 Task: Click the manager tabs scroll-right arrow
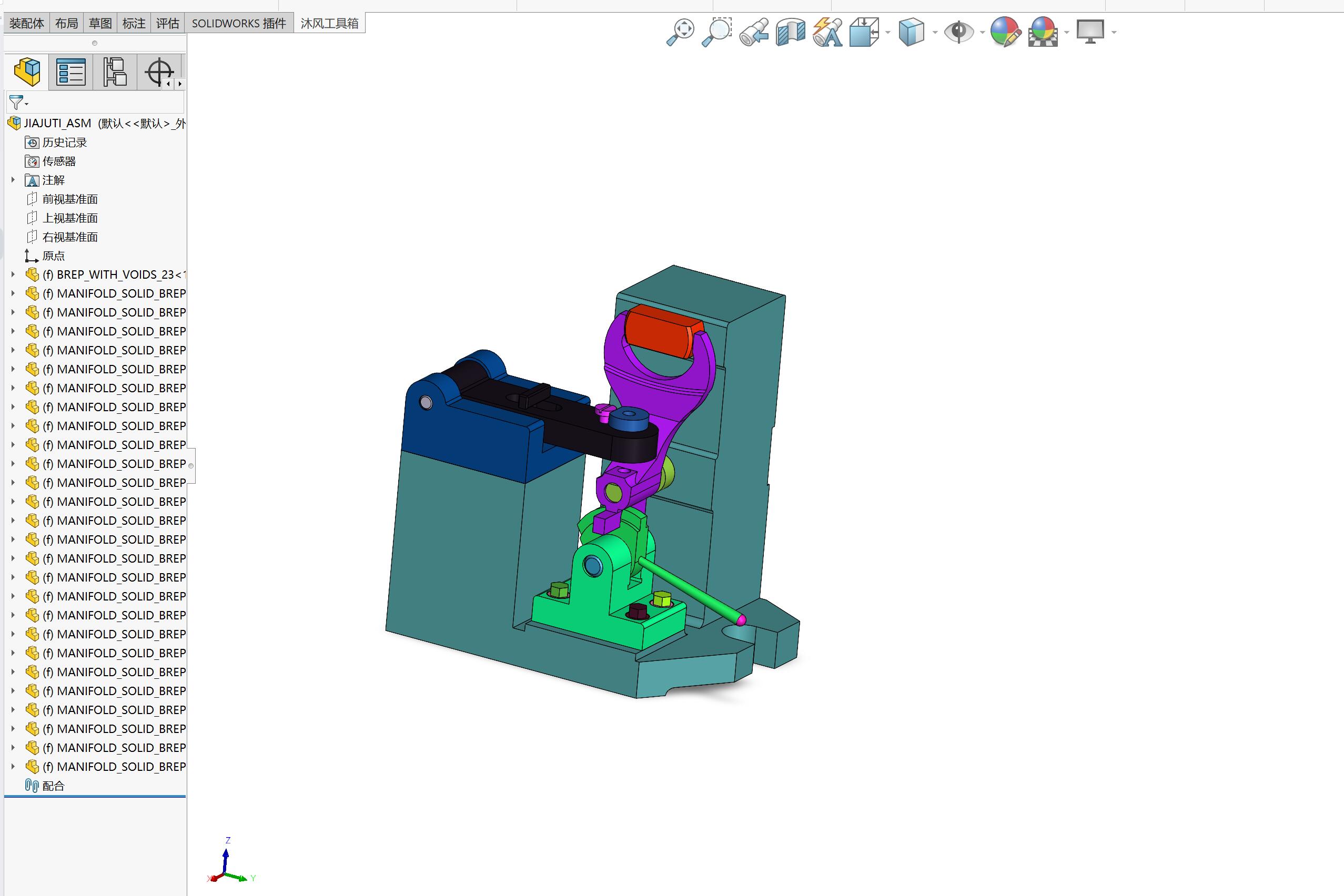click(x=179, y=84)
